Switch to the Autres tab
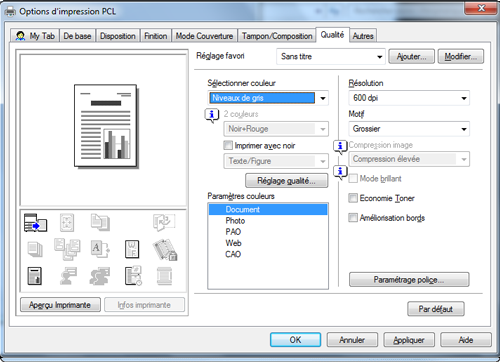This screenshot has height=362, width=500. point(363,36)
